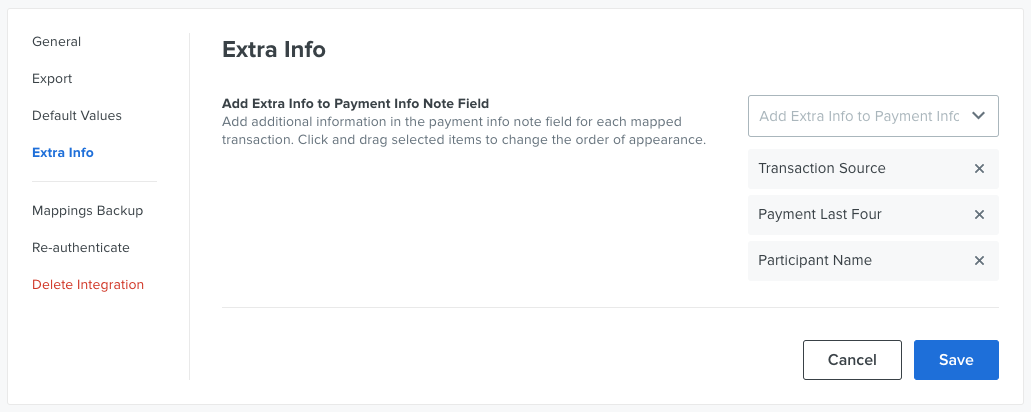Select the Participant Name chip
Screen dimensions: 1031x412
click(873, 261)
